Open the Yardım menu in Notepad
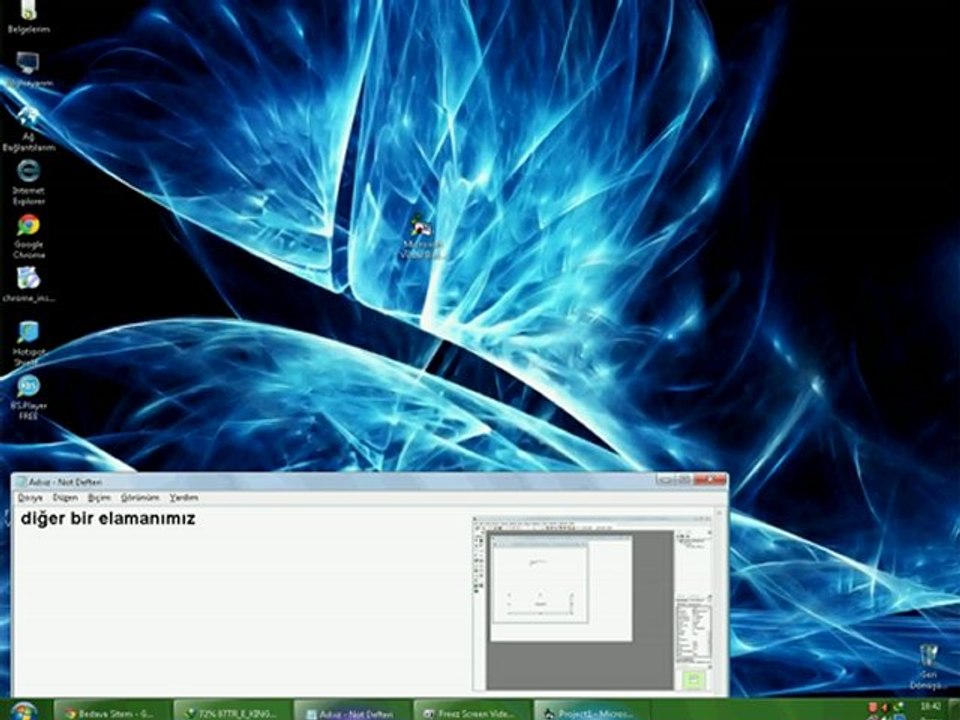The image size is (960, 720). [184, 498]
